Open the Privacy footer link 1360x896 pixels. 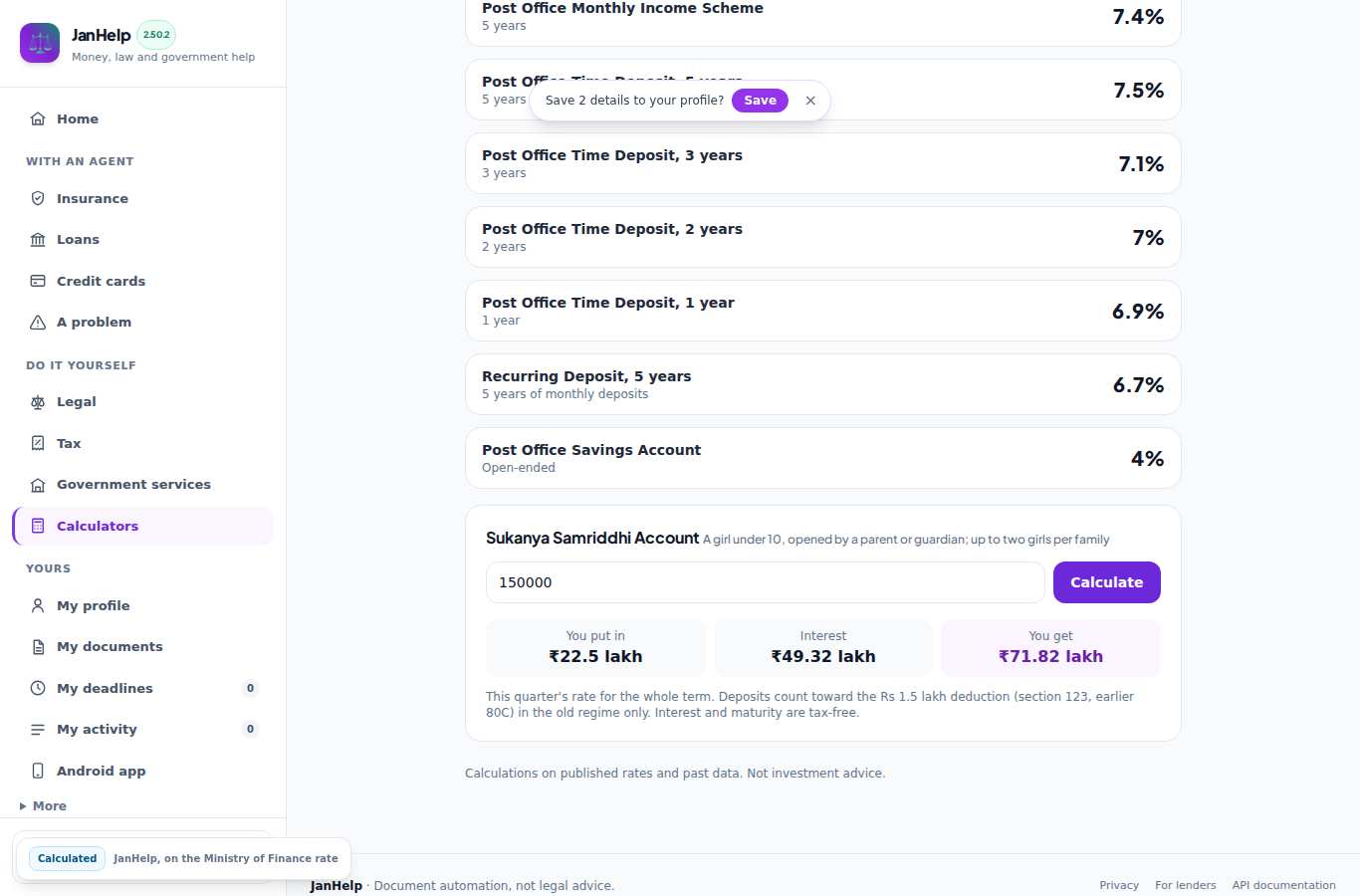click(1119, 885)
